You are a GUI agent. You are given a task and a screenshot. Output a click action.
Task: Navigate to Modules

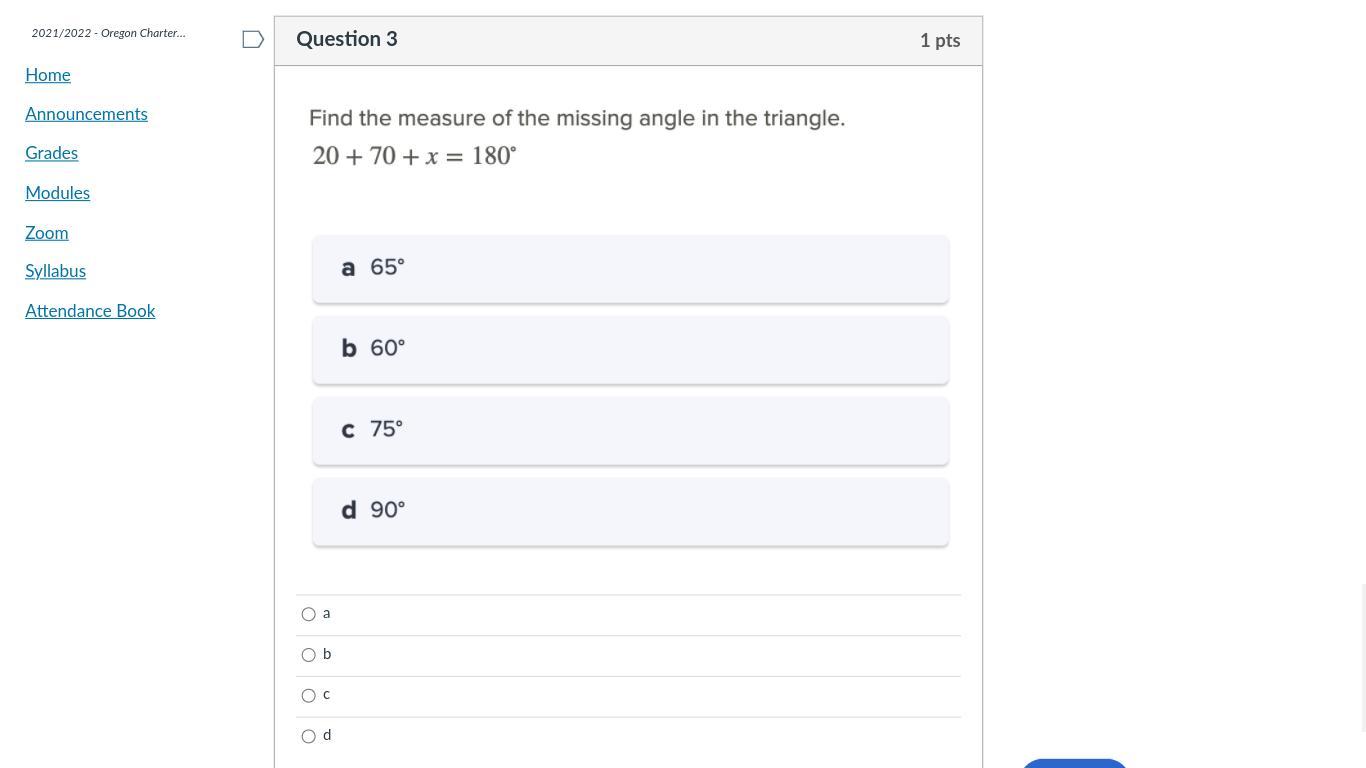click(57, 193)
